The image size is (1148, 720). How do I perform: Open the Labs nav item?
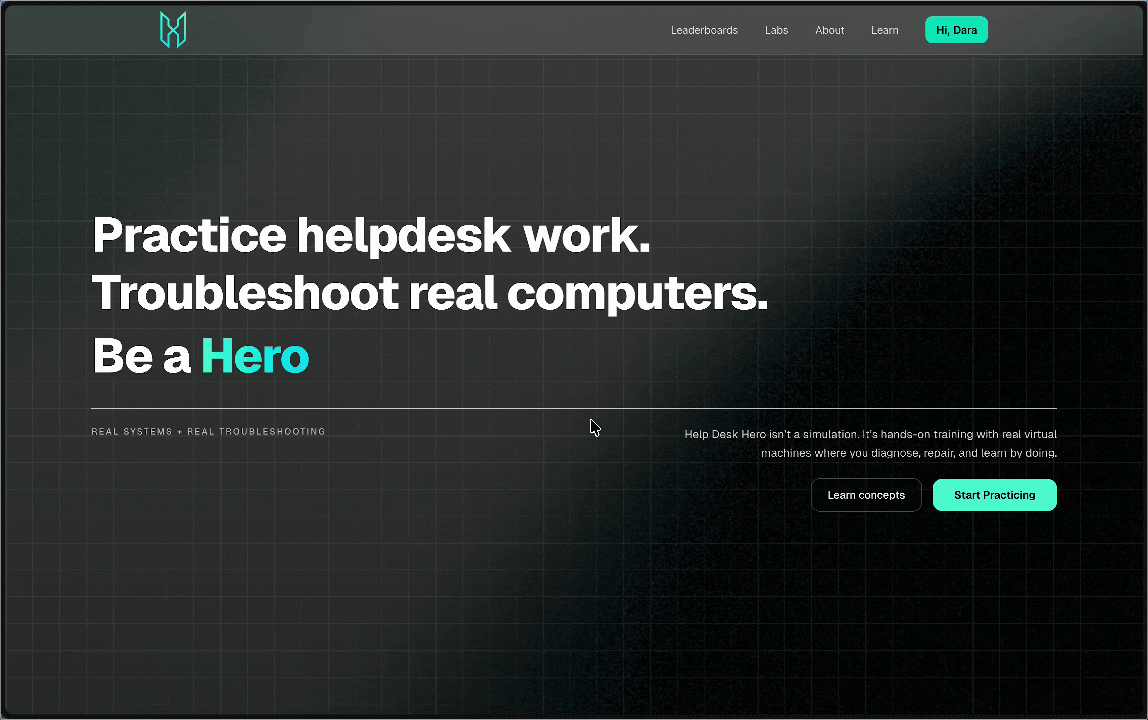click(x=776, y=30)
